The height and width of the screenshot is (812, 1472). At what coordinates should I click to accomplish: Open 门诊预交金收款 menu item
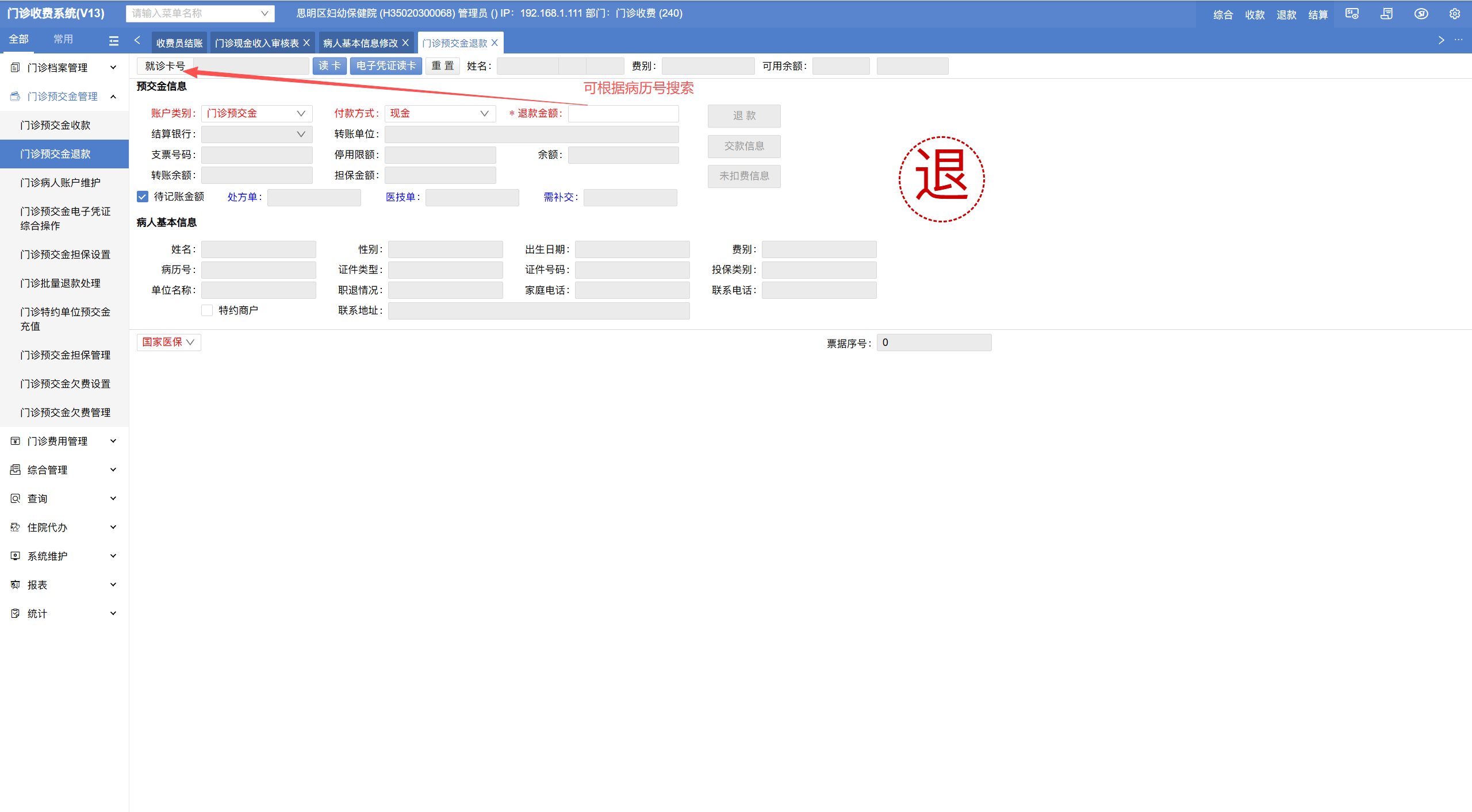[x=56, y=125]
